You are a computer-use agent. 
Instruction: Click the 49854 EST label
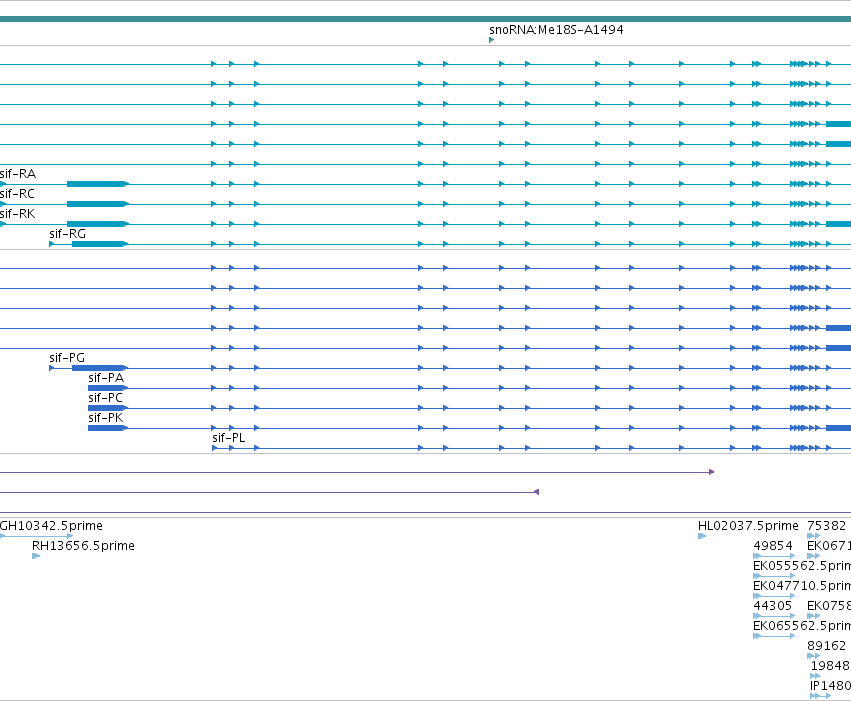coord(773,546)
